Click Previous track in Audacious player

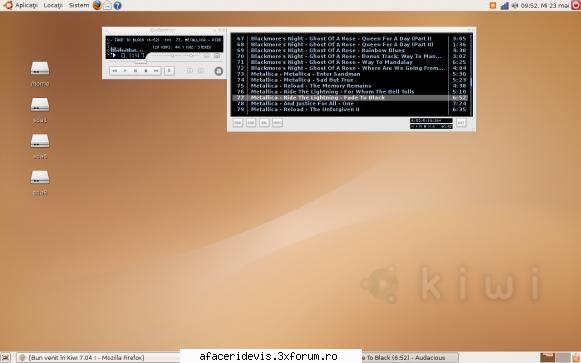(x=114, y=71)
